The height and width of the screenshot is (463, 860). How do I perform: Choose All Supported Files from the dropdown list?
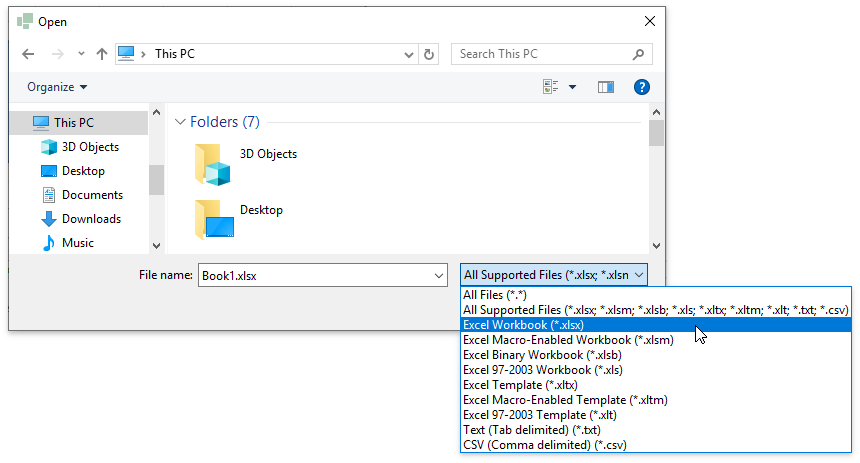(x=656, y=310)
